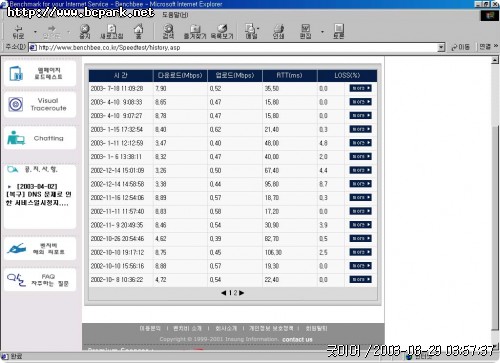The height and width of the screenshot is (363, 500).
Task: Print the page with 인쇄 button
Action: (x=278, y=32)
